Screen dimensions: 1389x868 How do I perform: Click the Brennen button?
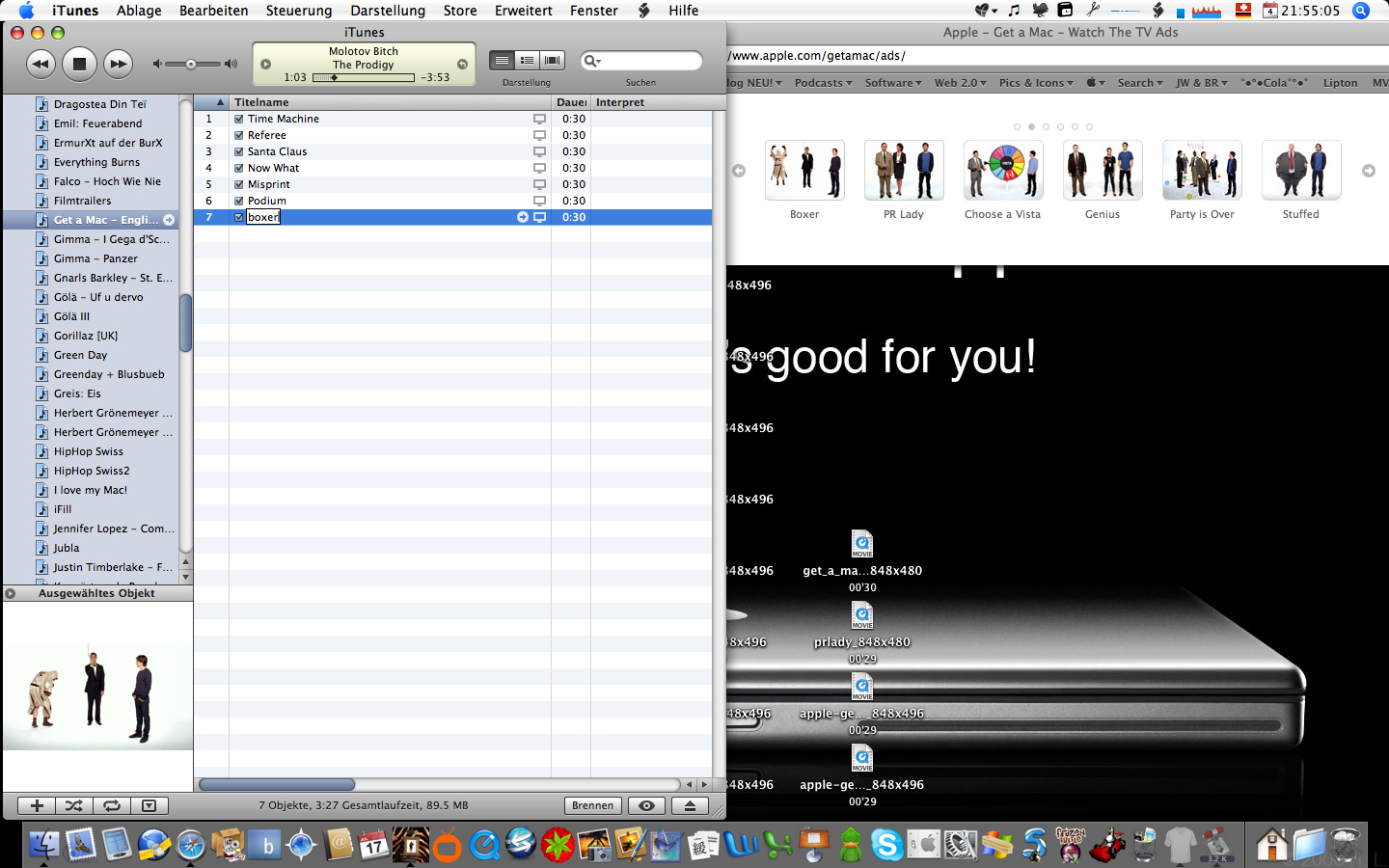(592, 805)
